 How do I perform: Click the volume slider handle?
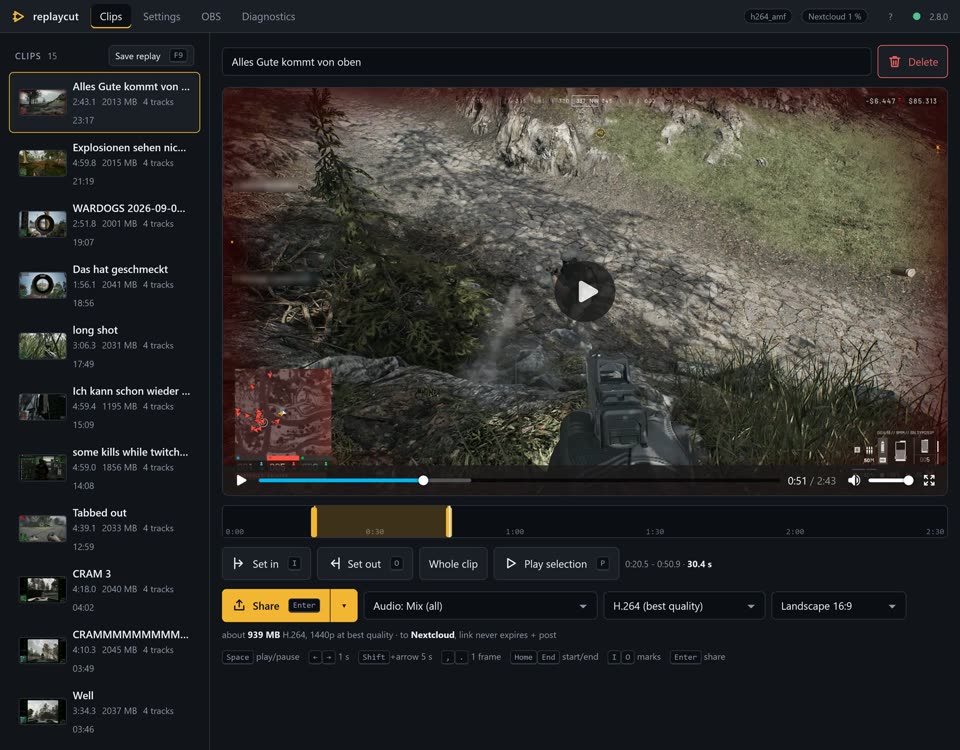tap(909, 481)
